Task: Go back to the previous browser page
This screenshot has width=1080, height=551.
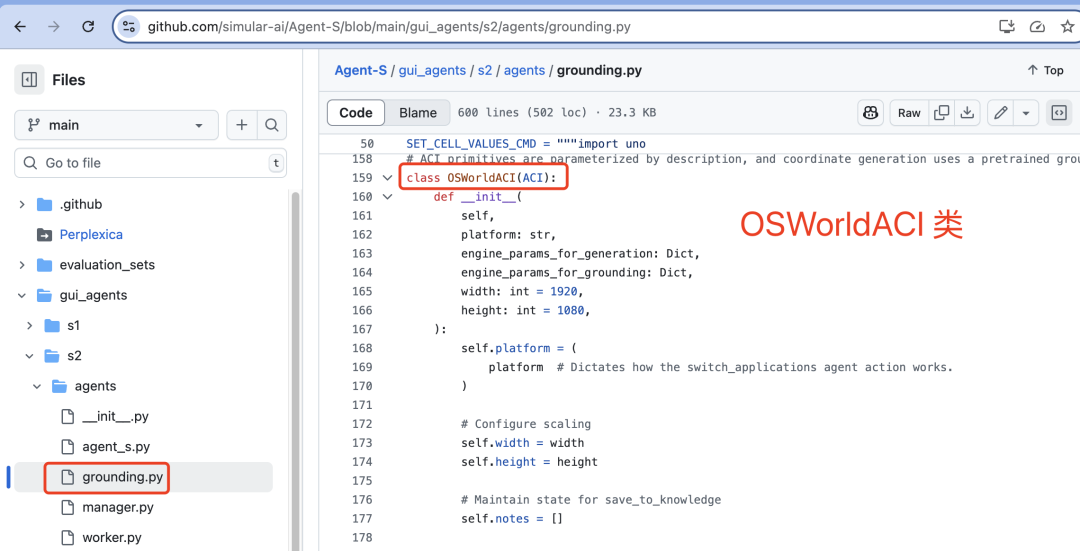Action: [20, 27]
